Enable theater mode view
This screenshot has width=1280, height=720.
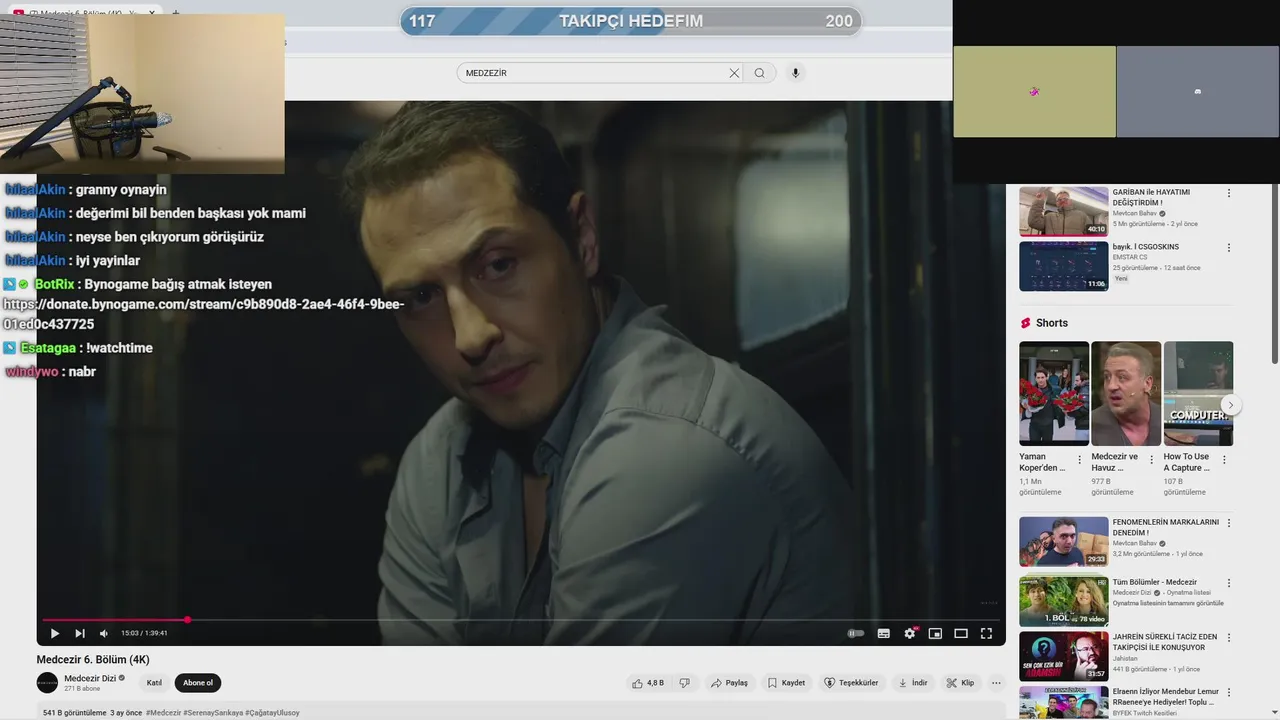pos(961,633)
